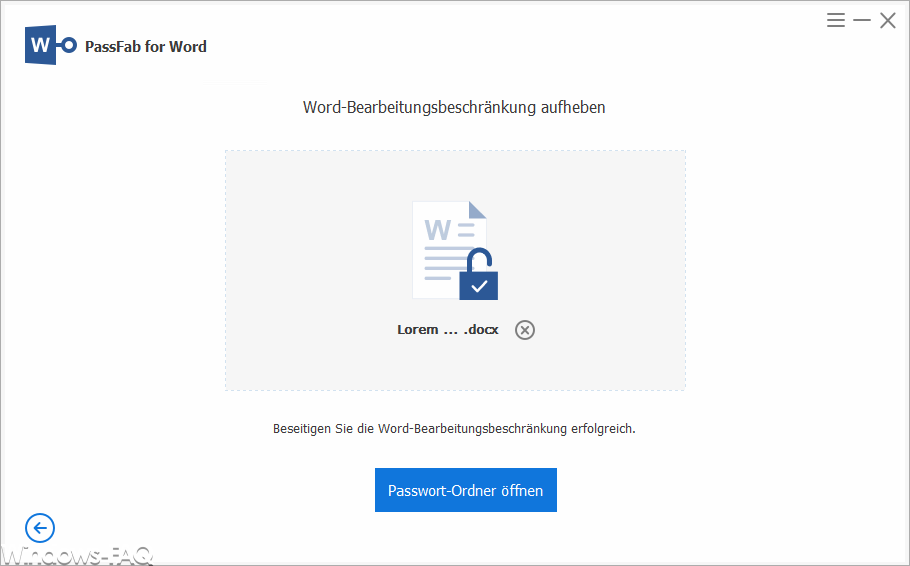
Task: Select the Lorem ... .docx file name
Action: tap(447, 330)
